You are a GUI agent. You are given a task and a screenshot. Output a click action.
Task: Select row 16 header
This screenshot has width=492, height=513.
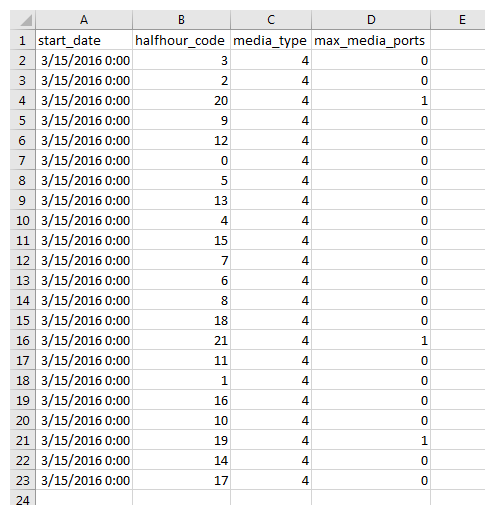click(x=23, y=340)
